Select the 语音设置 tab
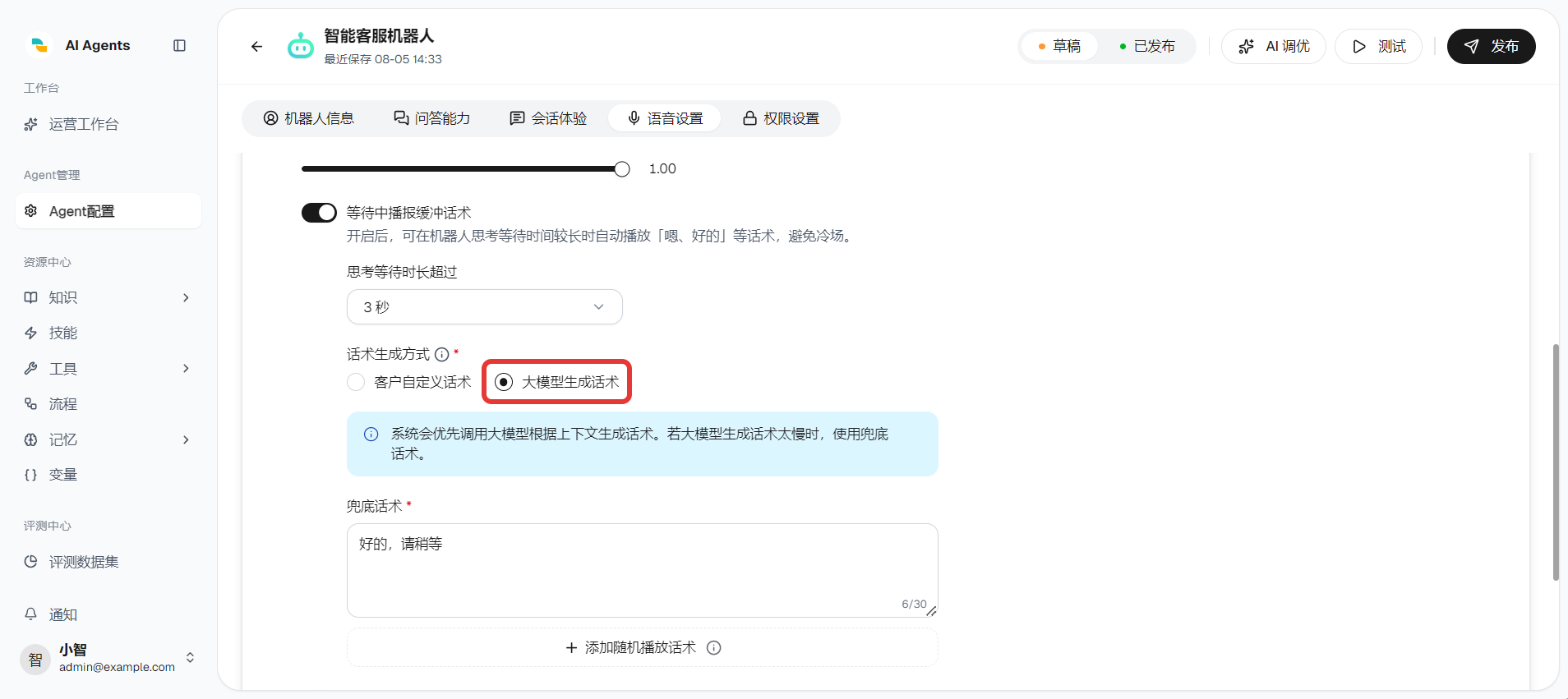 664,118
